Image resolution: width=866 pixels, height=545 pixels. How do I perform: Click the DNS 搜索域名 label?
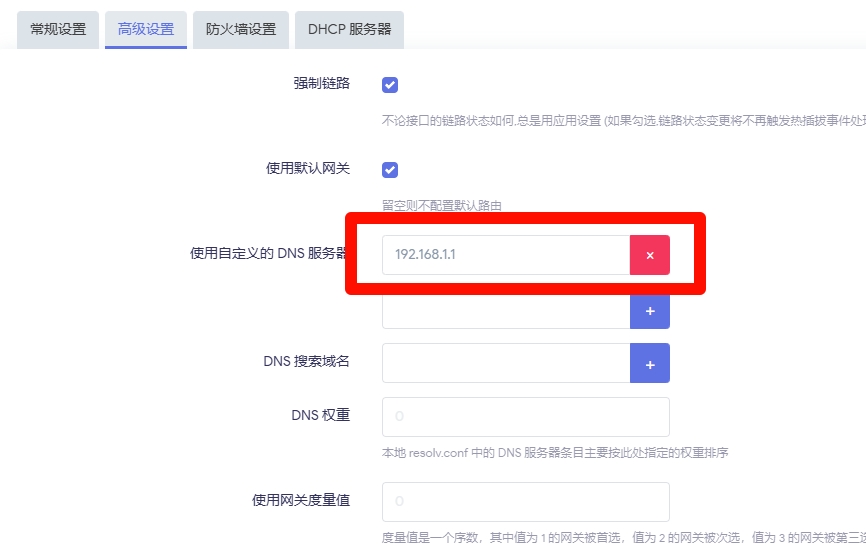click(306, 361)
